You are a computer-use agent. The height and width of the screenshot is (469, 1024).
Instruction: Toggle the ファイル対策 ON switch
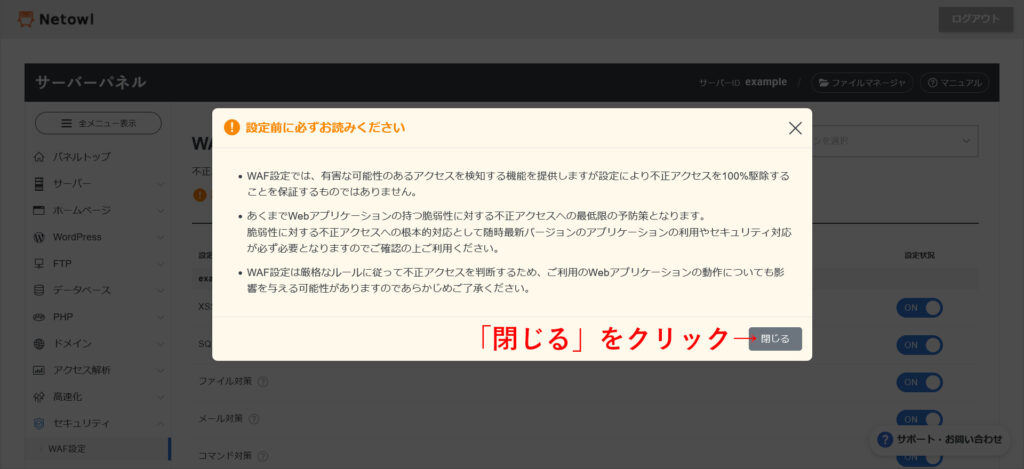[x=920, y=383]
